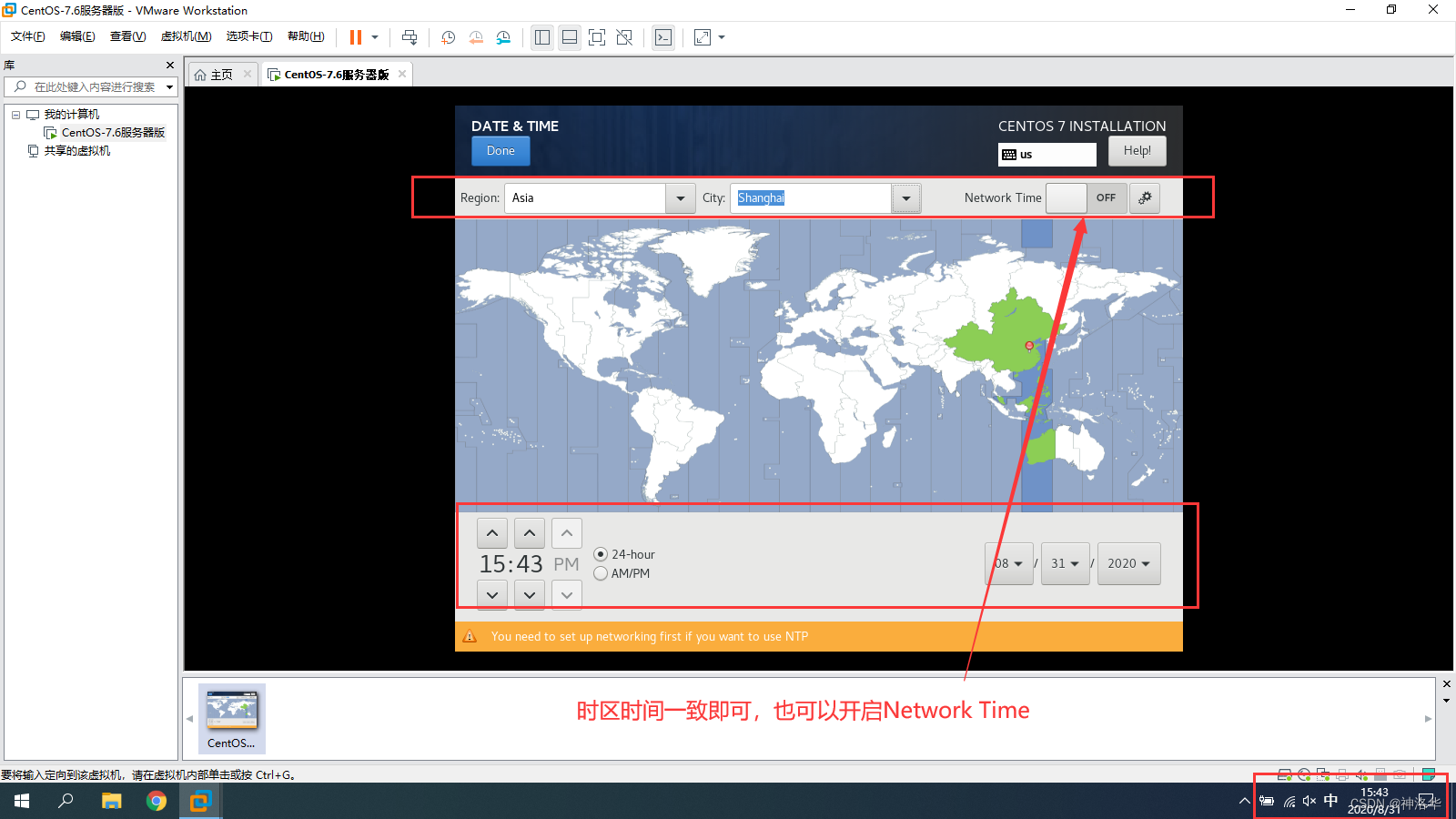Image resolution: width=1456 pixels, height=819 pixels.
Task: Click the printer device icon in status bar
Action: [x=1342, y=775]
